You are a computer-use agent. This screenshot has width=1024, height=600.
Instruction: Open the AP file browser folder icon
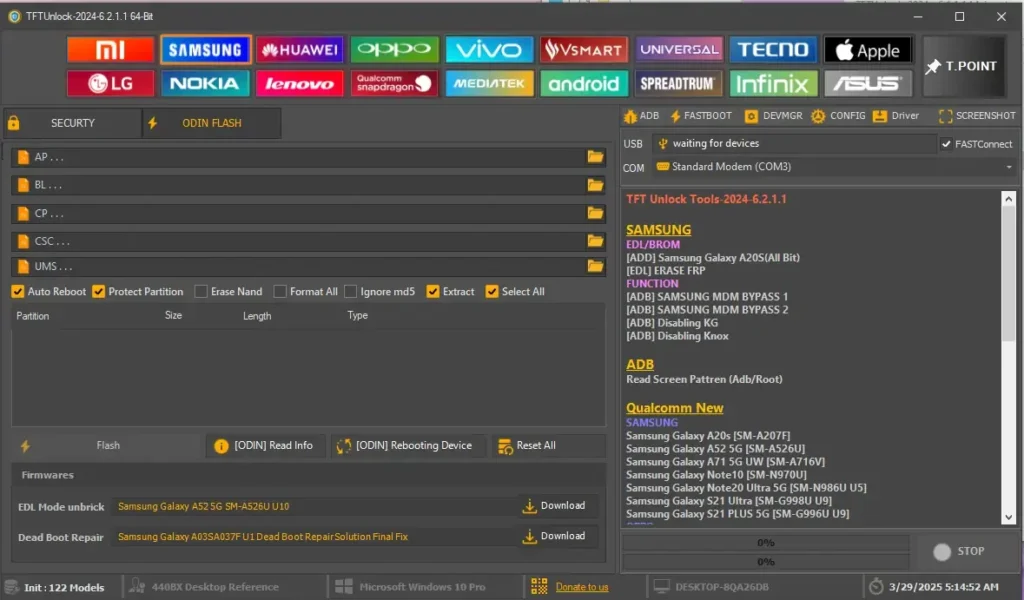595,156
